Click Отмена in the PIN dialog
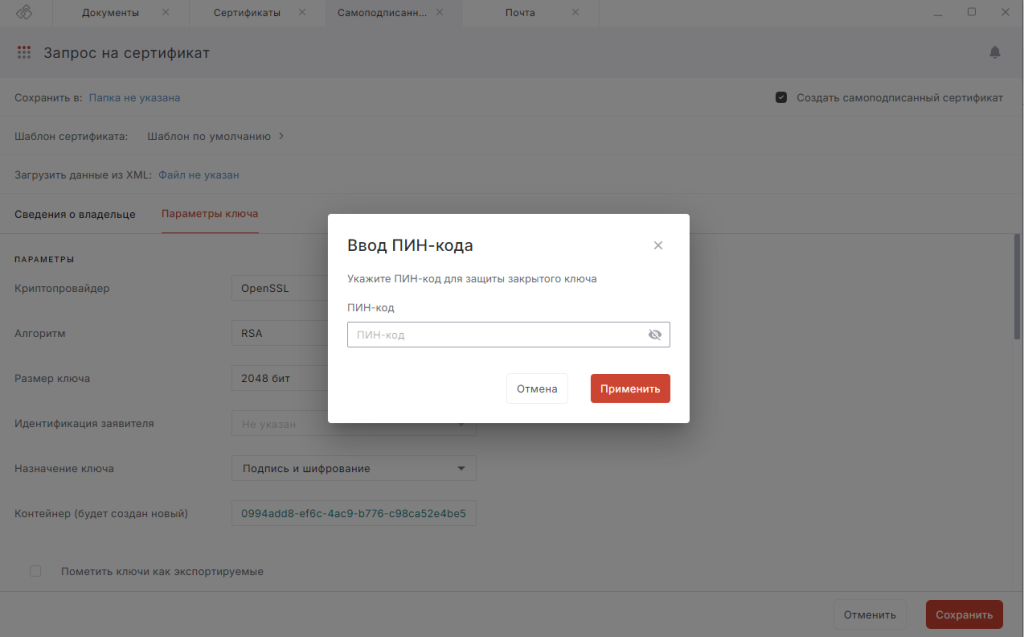Screen dimensions: 1024x637 click(537, 388)
